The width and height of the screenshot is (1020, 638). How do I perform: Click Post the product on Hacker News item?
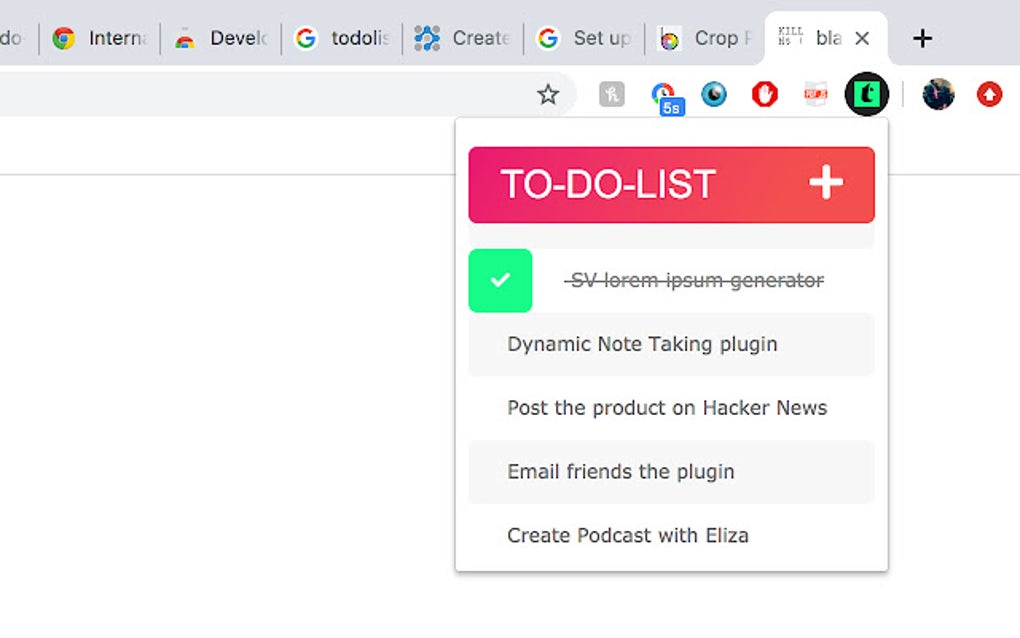[x=666, y=408]
